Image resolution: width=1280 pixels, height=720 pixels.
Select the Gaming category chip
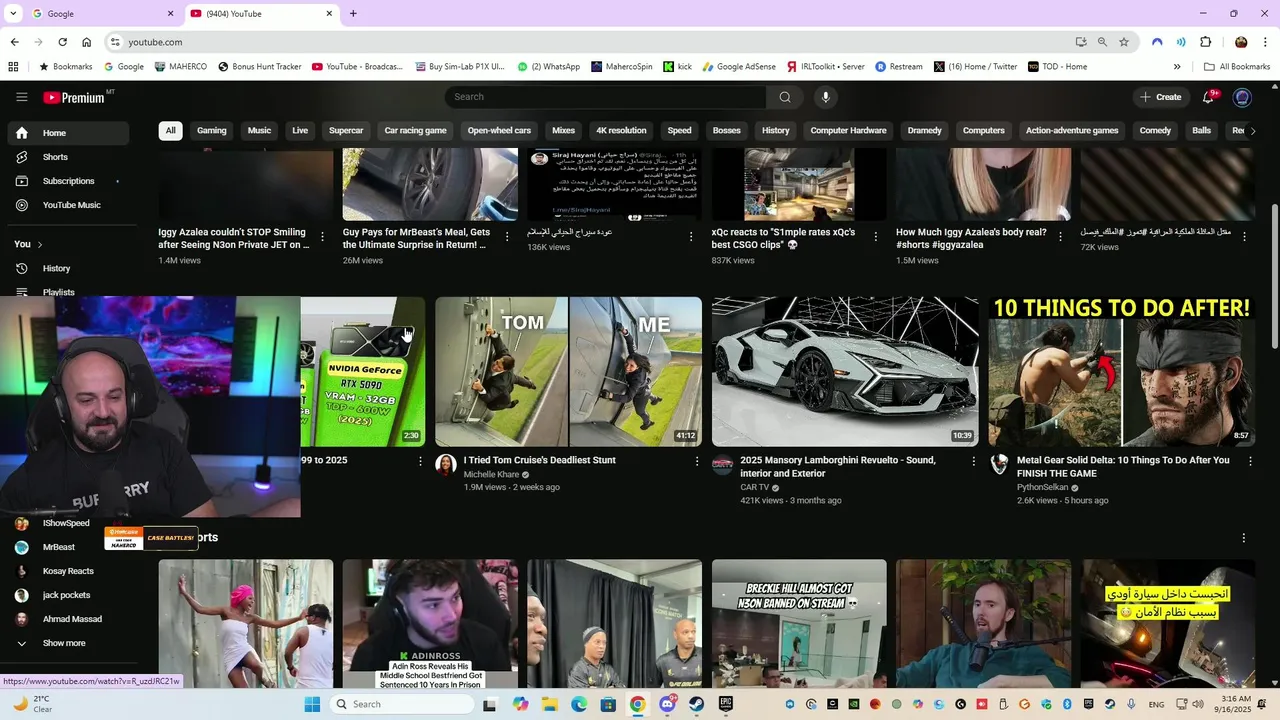coord(212,131)
